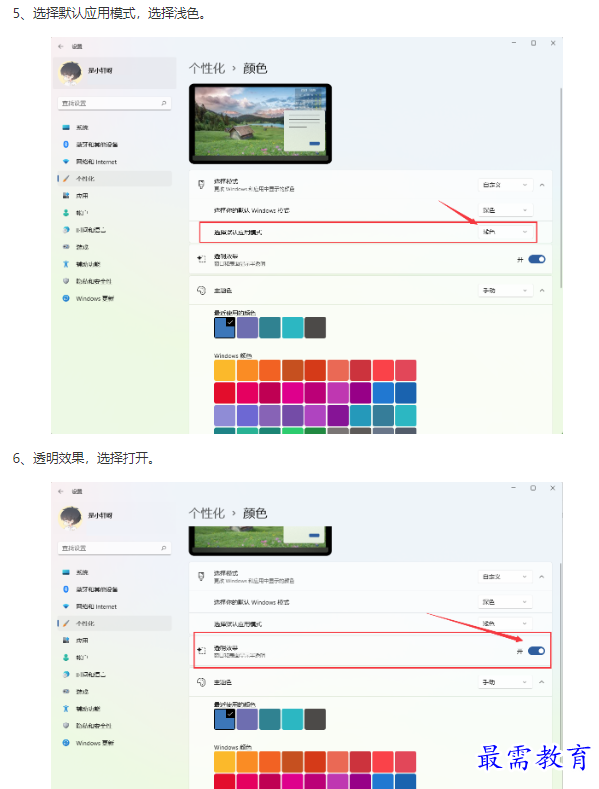The width and height of the screenshot is (599, 789).
Task: Open the 自定义 mode dropdown in step 6 window
Action: [505, 576]
